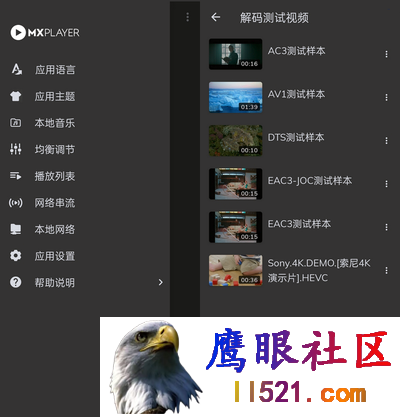400x417 pixels.
Task: Click the network stream icon
Action: click(16, 203)
